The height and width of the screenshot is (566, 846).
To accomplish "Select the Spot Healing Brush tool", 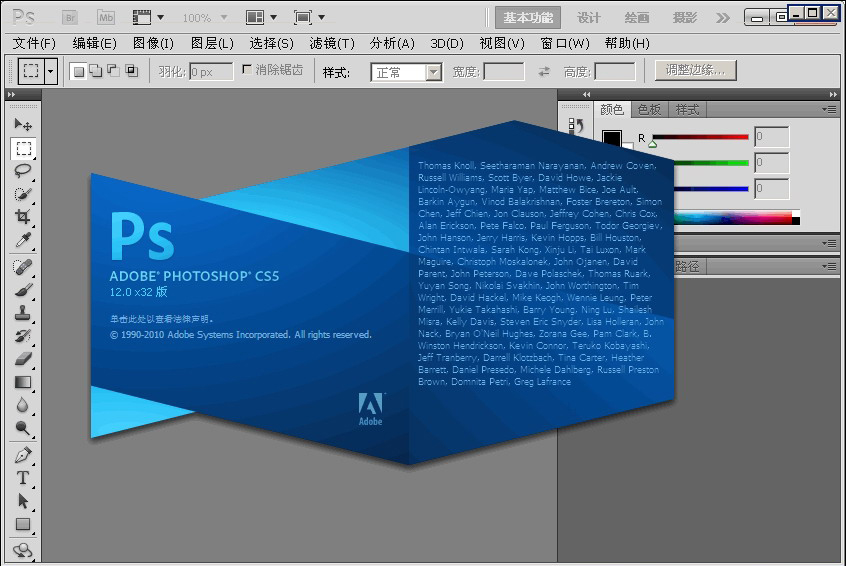I will click(x=23, y=267).
